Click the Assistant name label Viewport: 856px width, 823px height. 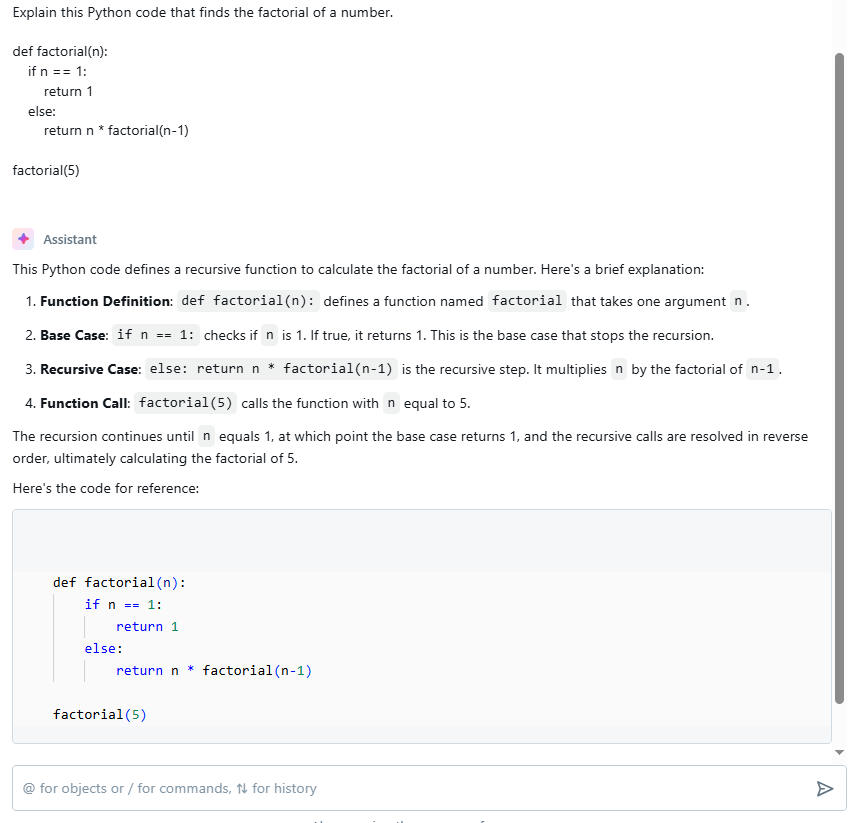[x=70, y=239]
